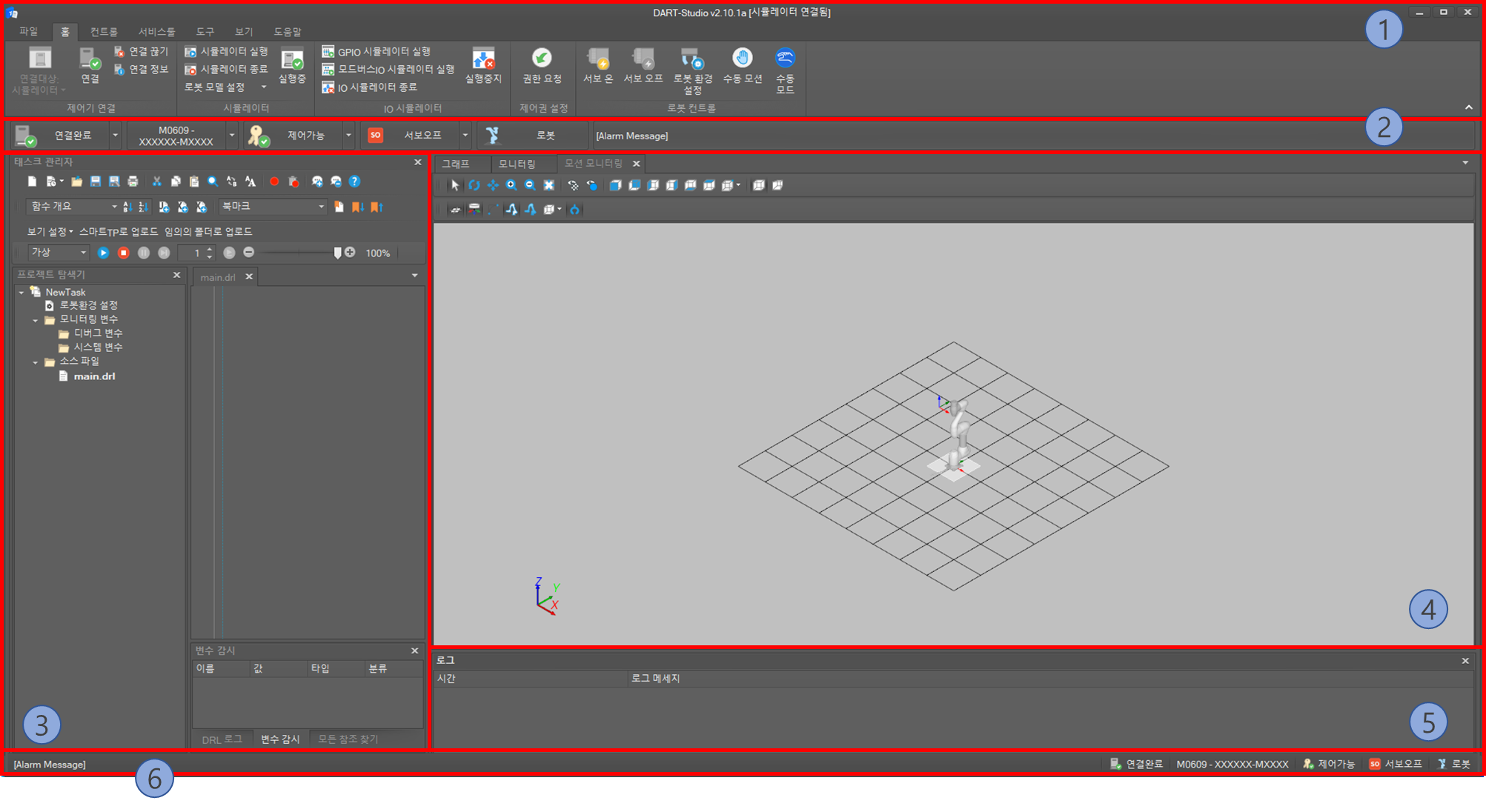Click the sort alphabetically A-B icon
The height and width of the screenshot is (812, 1486).
tap(127, 207)
